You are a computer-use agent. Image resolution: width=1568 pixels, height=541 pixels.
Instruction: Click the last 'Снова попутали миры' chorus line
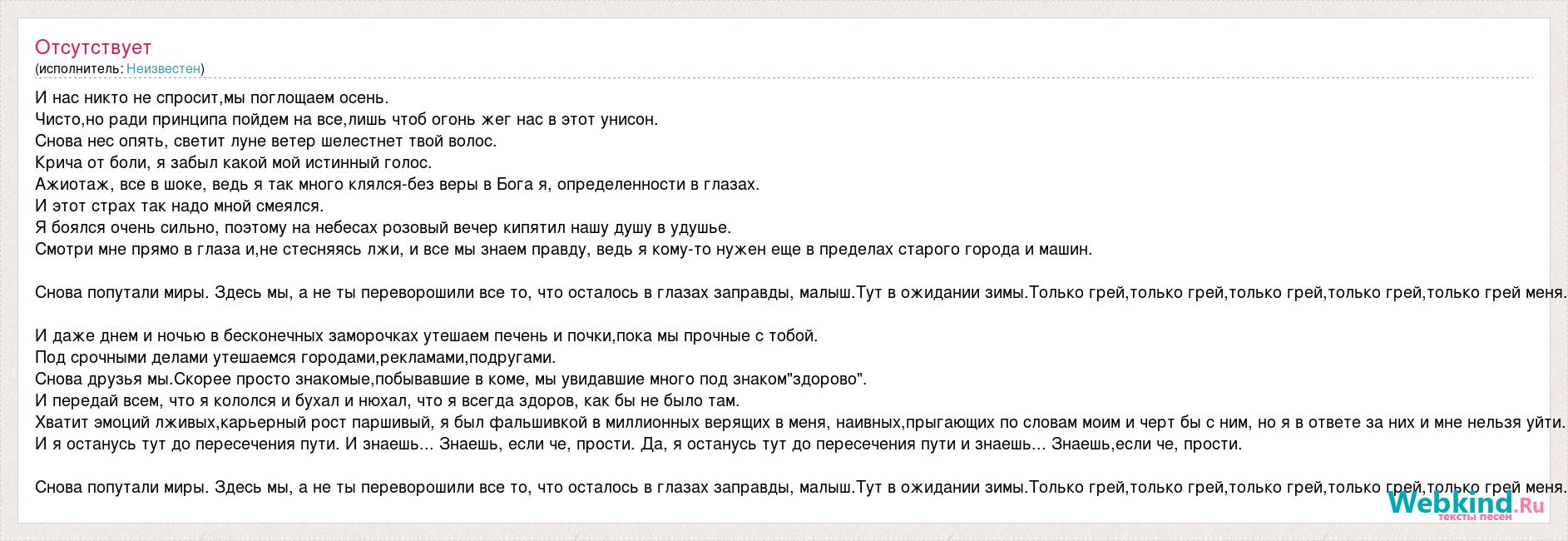coord(801,488)
